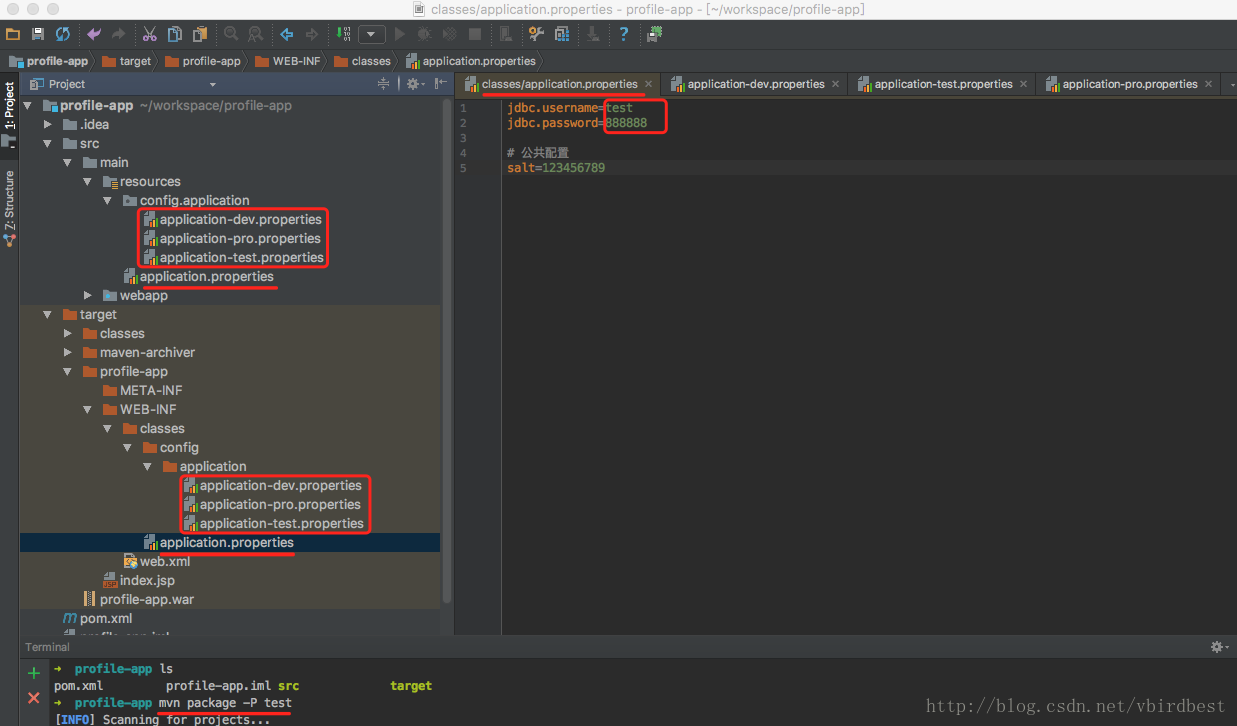Viewport: 1237px width, 726px height.
Task: Click the last toolbar icon after Help
Action: pos(655,34)
